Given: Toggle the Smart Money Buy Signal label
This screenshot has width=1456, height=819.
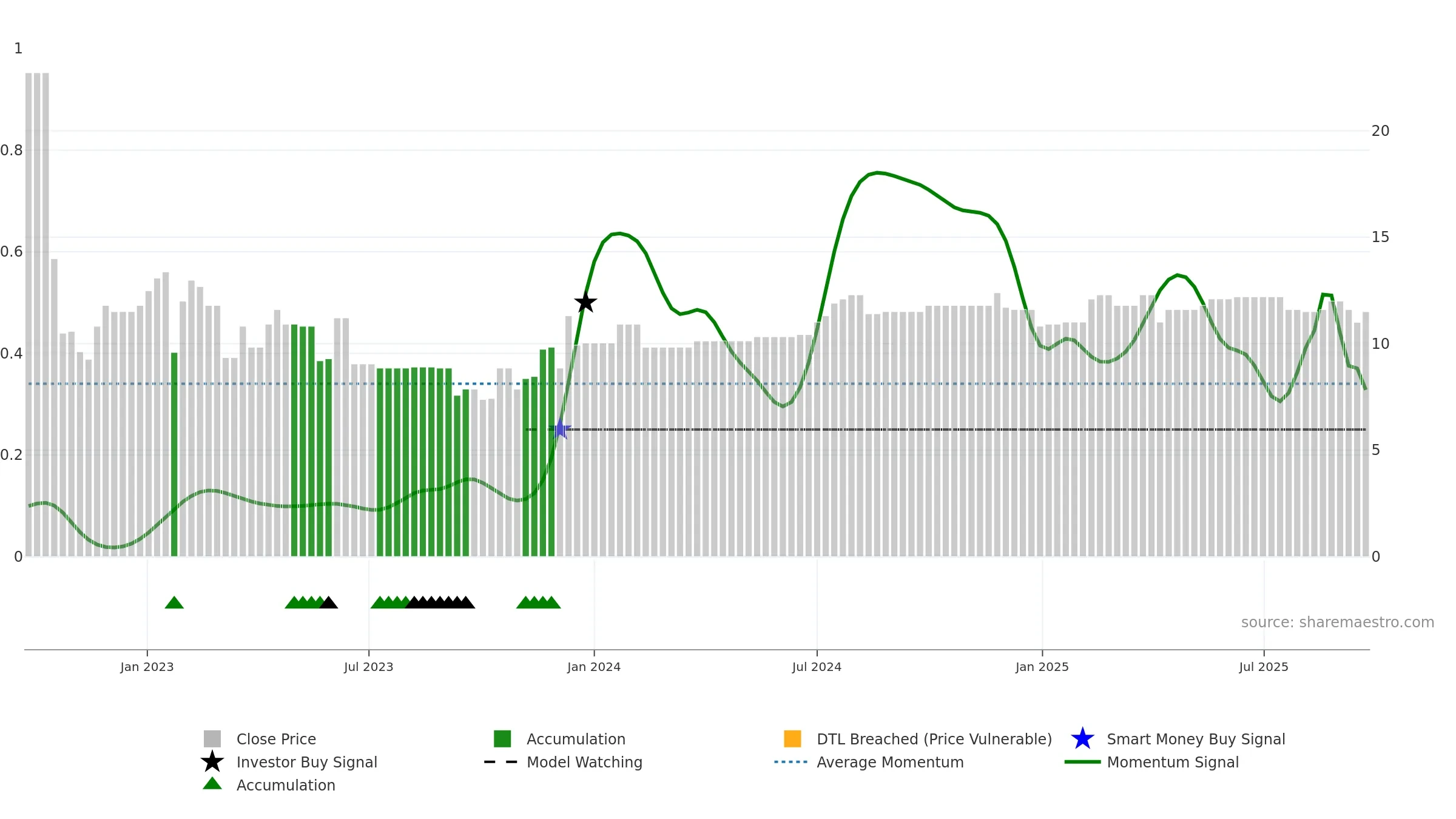Looking at the screenshot, I should (x=1196, y=739).
